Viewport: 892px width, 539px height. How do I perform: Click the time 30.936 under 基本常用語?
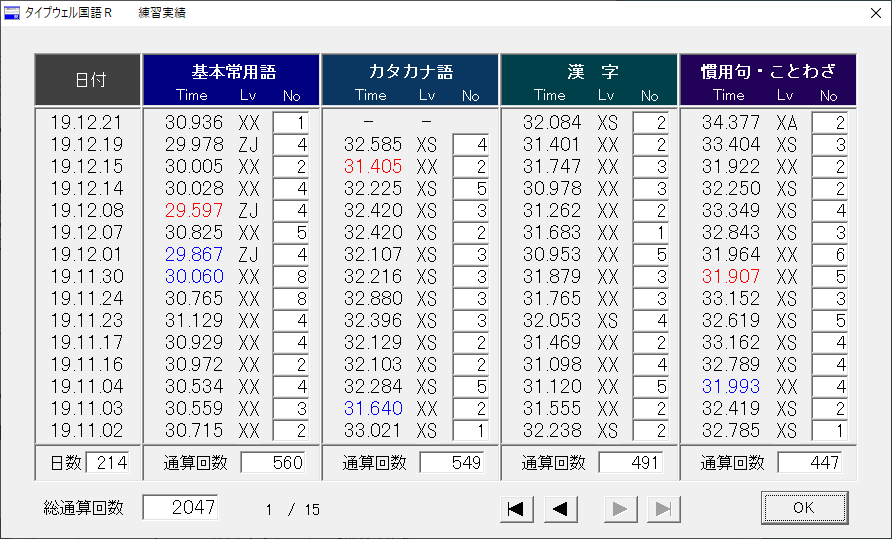(194, 122)
